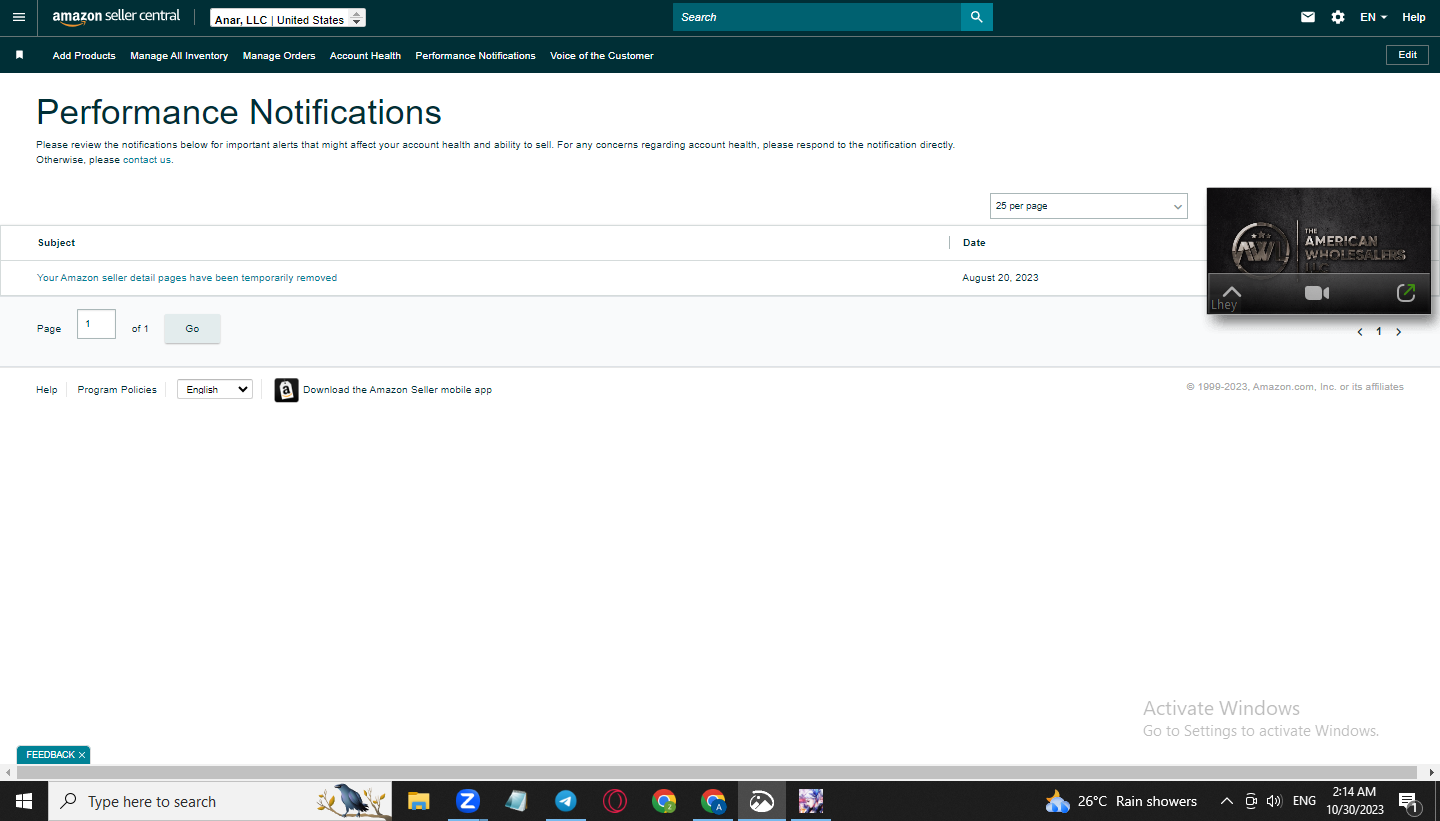This screenshot has height=821, width=1440.
Task: Click the volume speaker tray icon
Action: point(1274,801)
